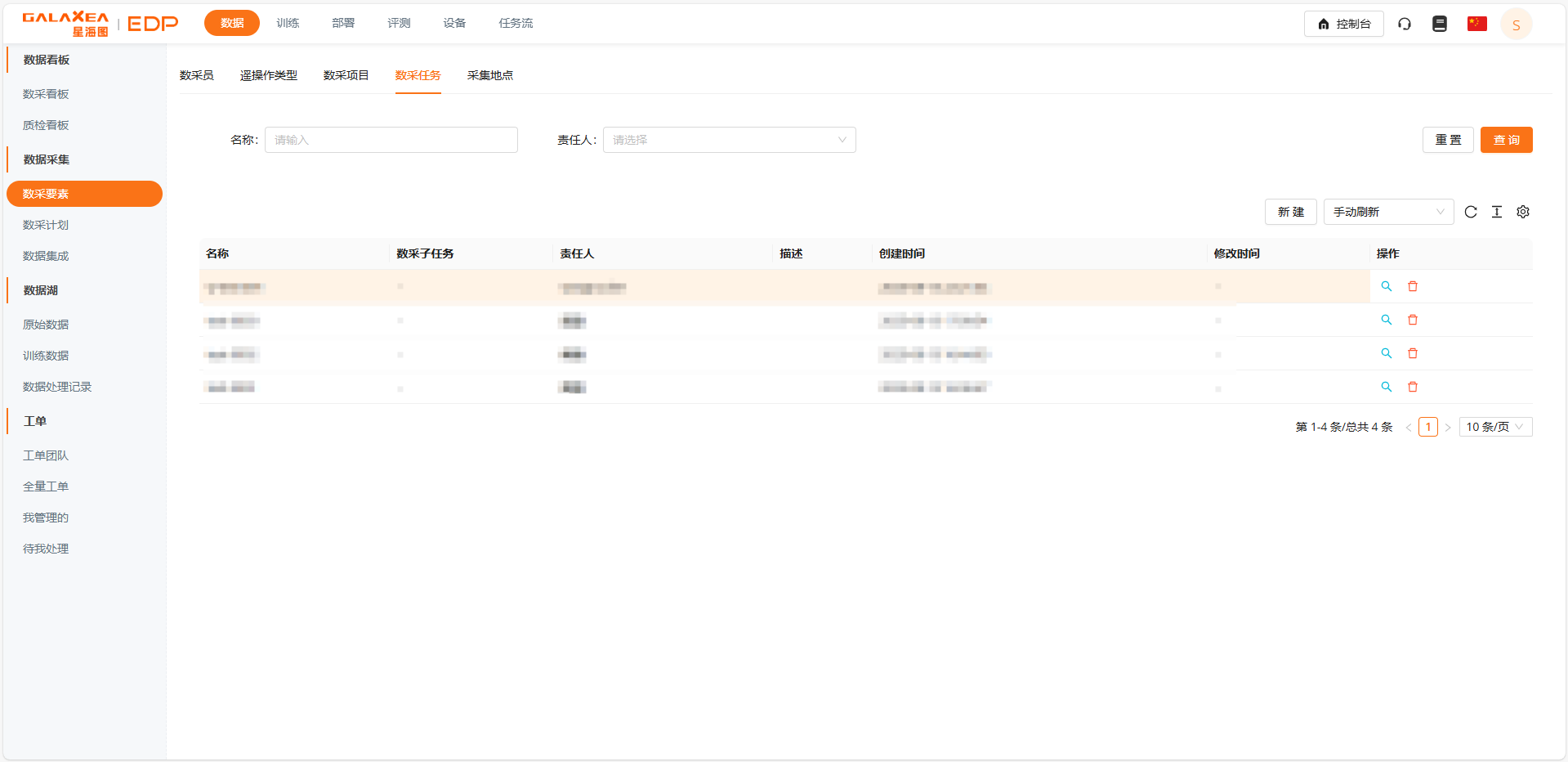Open 数采计划 in the sidebar
Screen dimensions: 1568x762
tap(46, 225)
